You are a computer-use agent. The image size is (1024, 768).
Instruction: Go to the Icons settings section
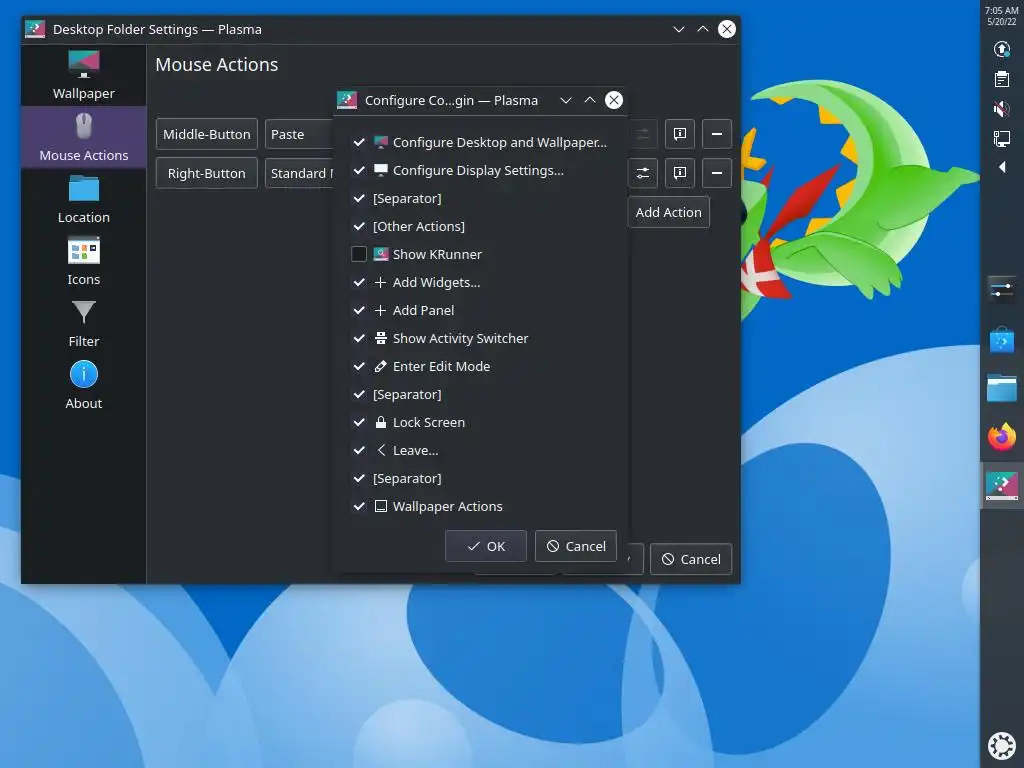(84, 261)
